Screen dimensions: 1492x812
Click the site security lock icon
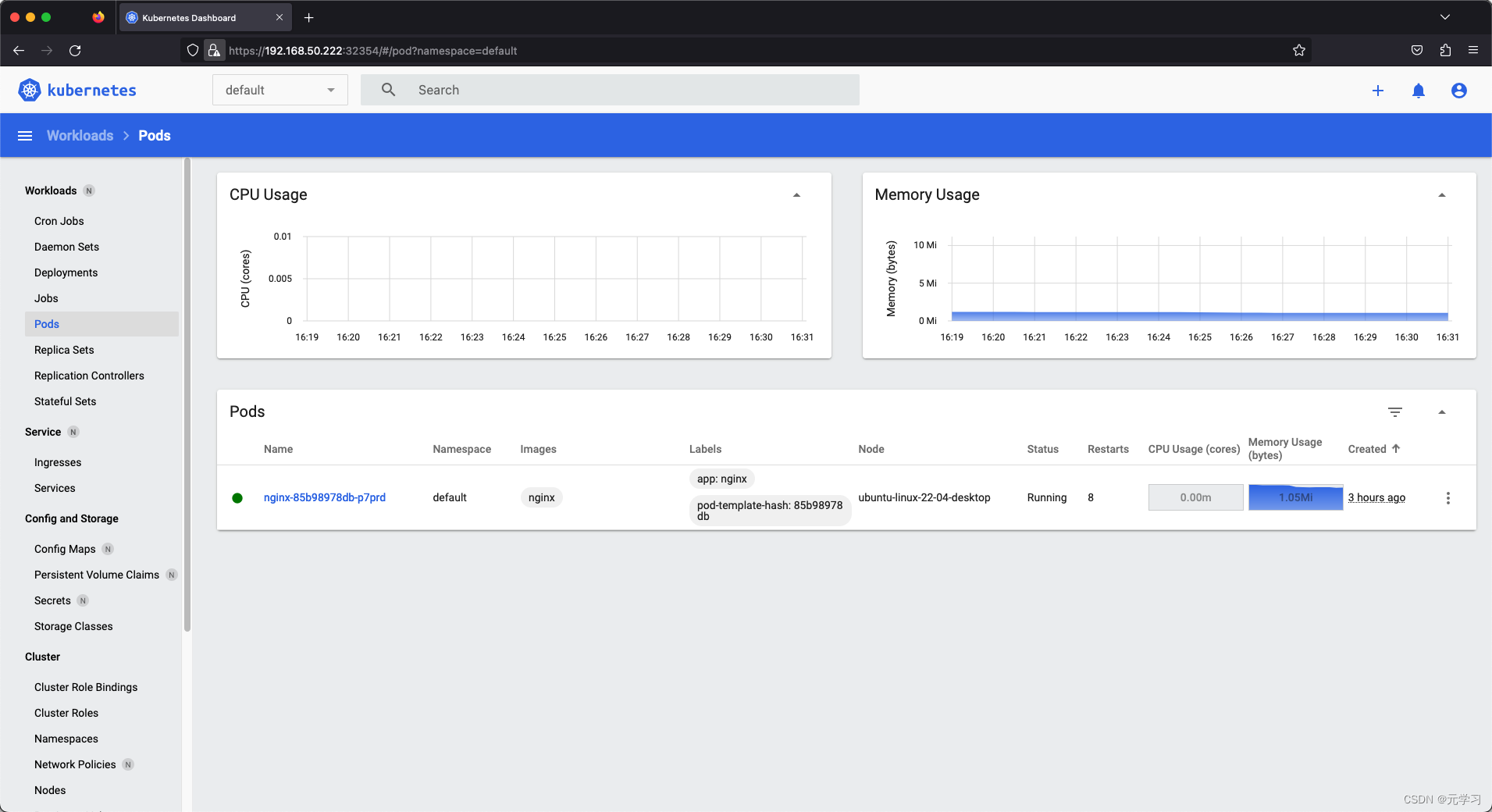point(214,51)
